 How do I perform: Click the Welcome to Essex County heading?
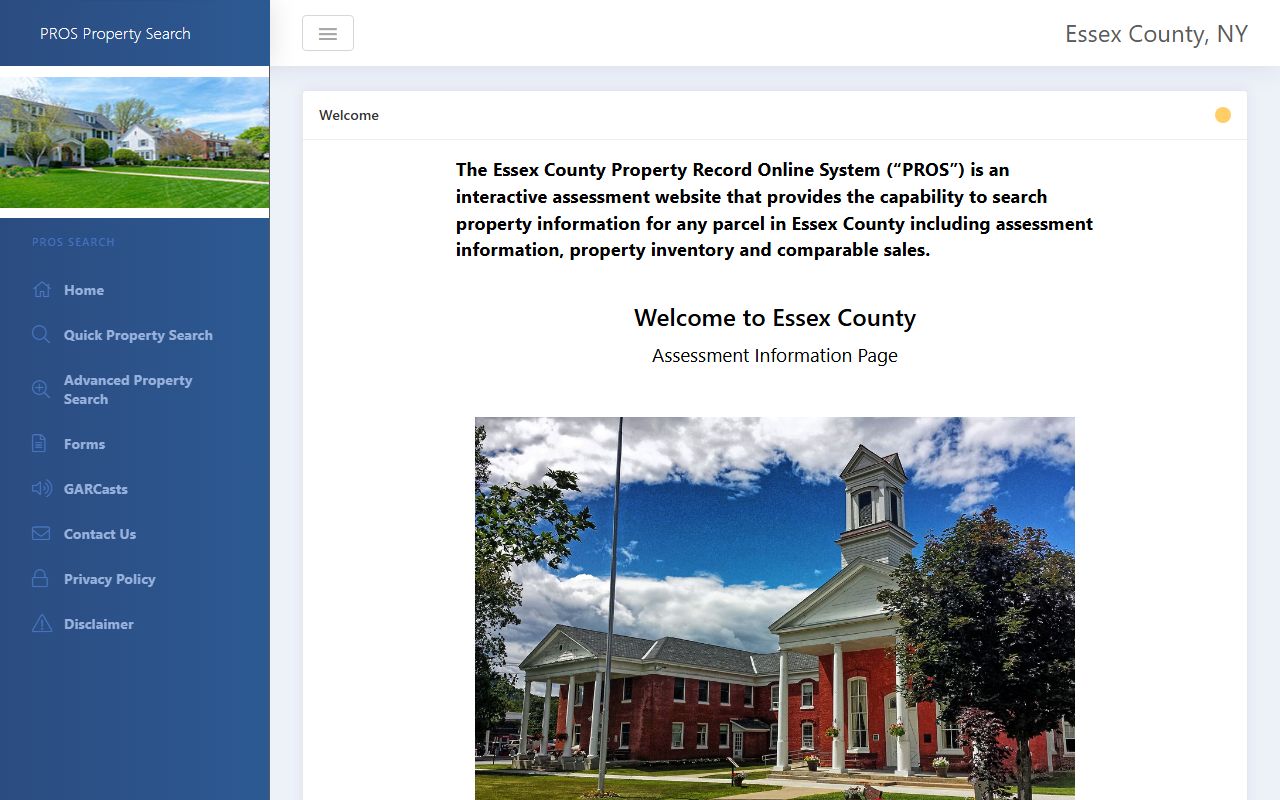[775, 318]
